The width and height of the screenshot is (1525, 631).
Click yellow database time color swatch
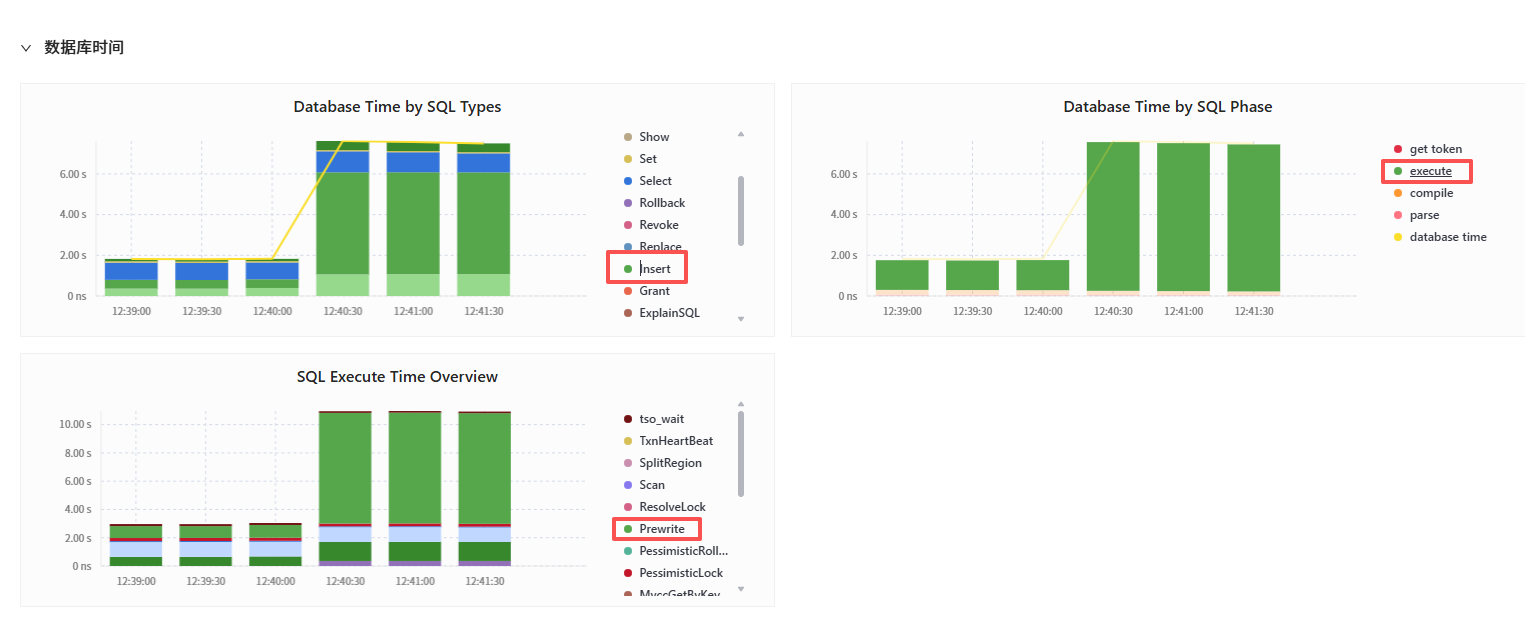click(1398, 237)
